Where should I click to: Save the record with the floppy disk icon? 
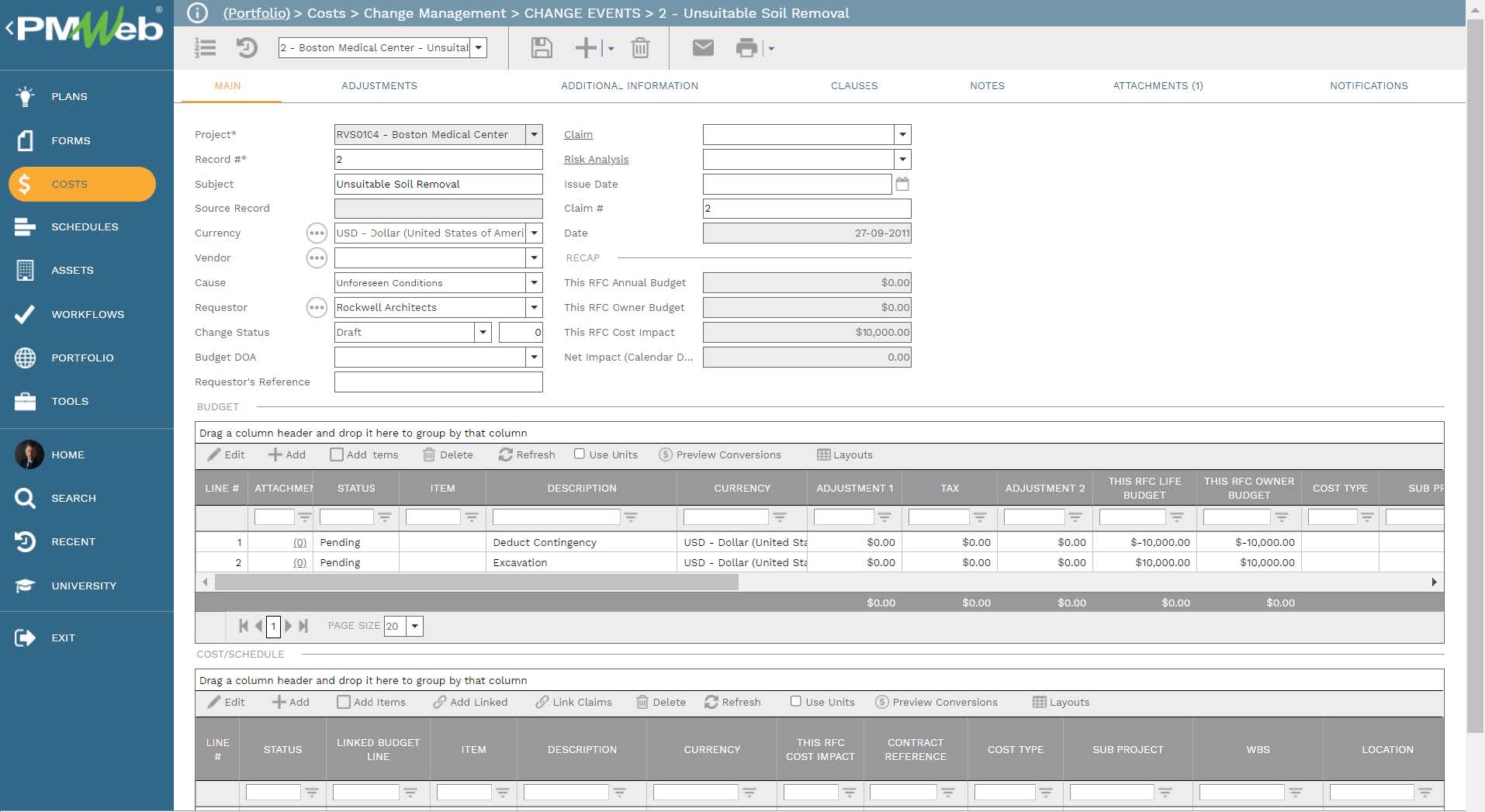542,48
